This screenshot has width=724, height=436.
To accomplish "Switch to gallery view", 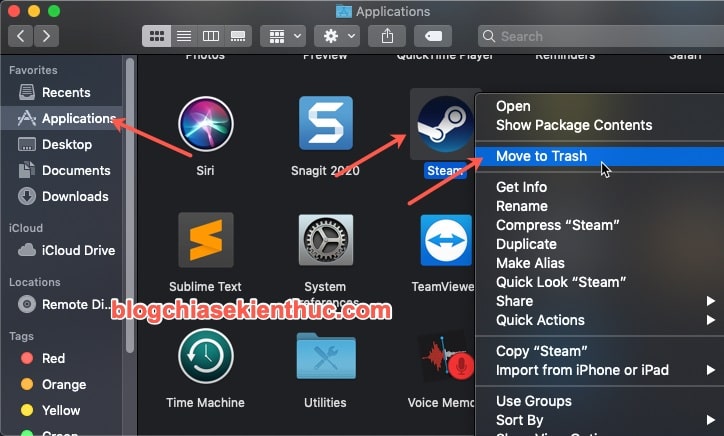I will pos(238,36).
